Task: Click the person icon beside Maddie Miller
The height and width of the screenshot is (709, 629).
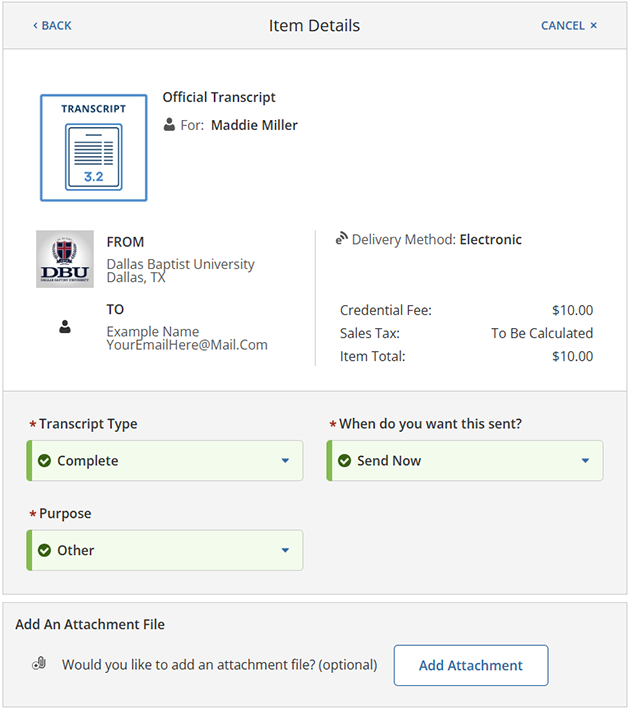Action: [x=169, y=126]
